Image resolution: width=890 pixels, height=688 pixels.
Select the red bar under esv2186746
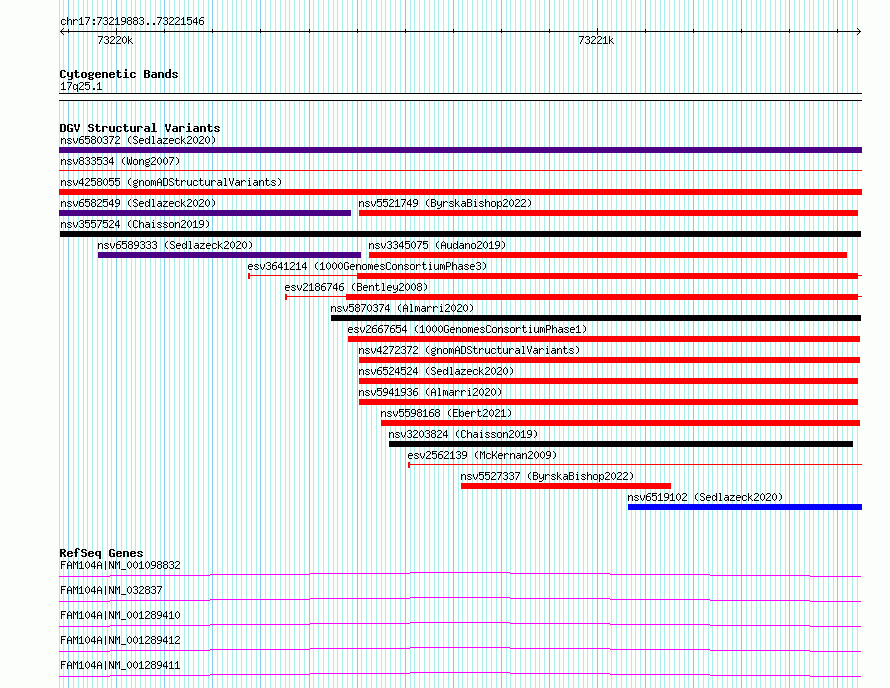[602, 297]
